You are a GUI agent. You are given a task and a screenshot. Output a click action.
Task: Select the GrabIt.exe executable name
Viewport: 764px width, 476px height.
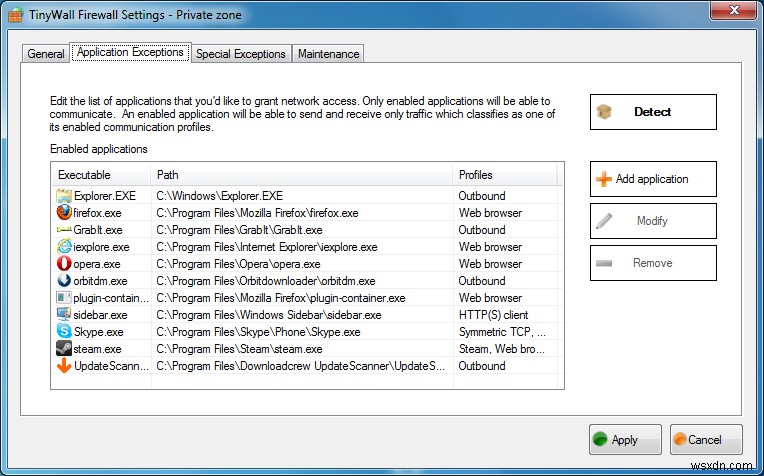pos(97,230)
